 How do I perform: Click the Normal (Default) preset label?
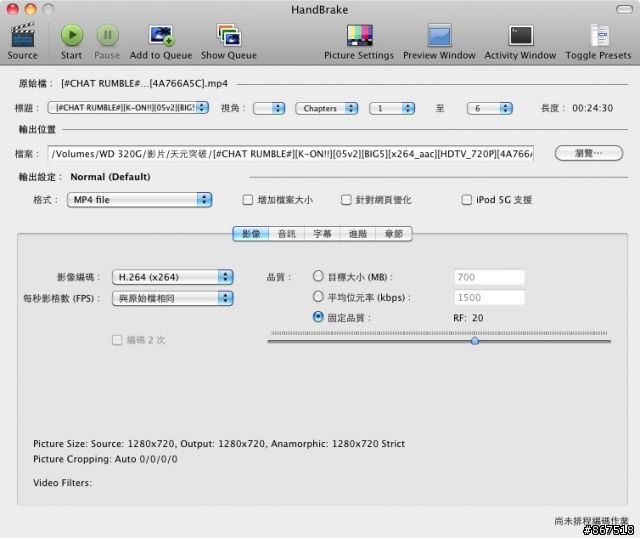click(x=110, y=177)
